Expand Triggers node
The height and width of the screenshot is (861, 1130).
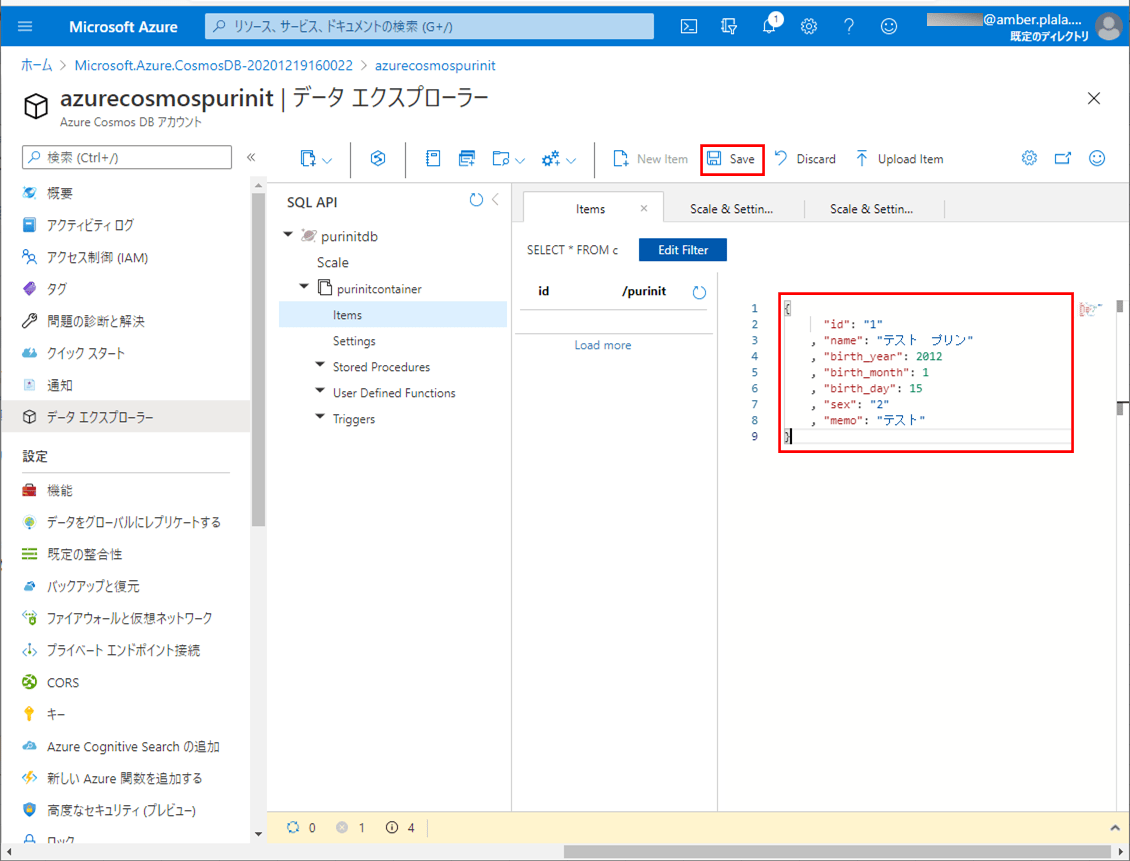[320, 417]
